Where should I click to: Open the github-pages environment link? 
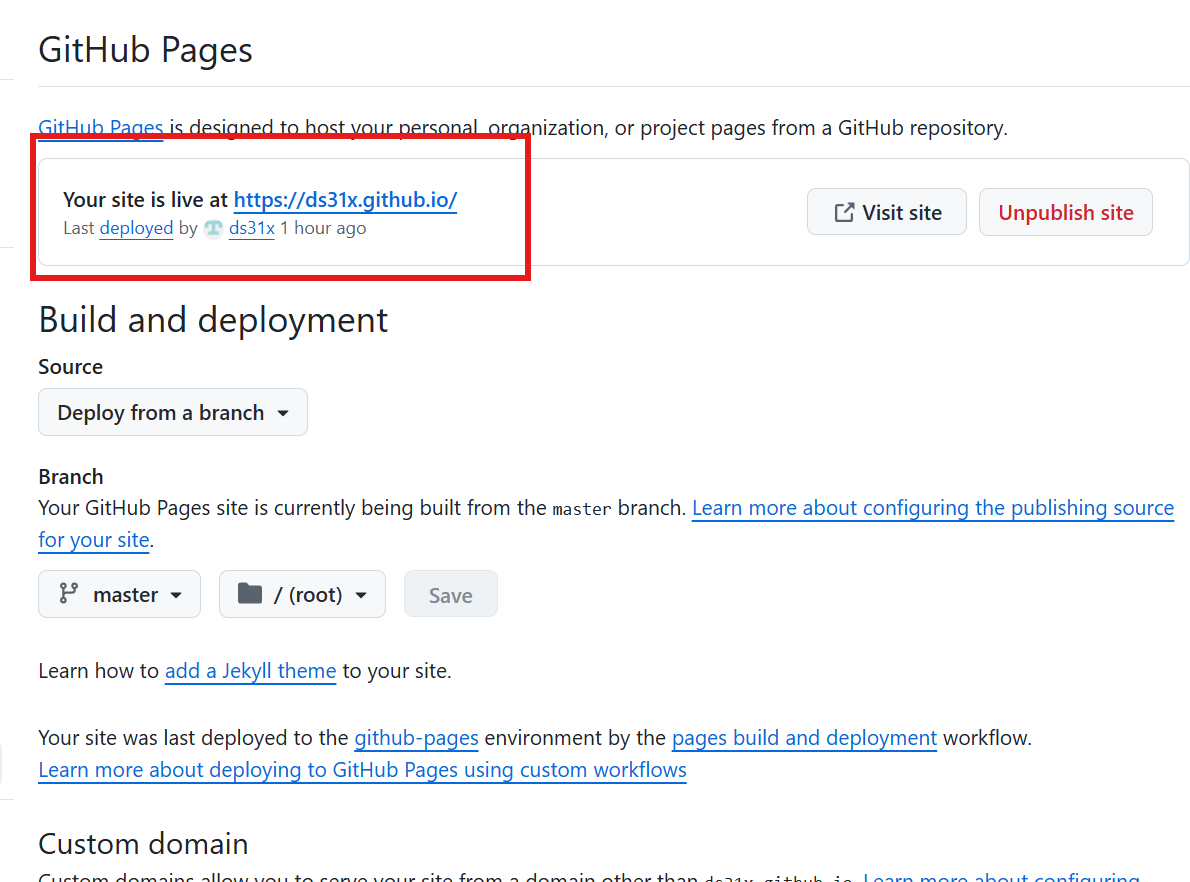(x=417, y=738)
